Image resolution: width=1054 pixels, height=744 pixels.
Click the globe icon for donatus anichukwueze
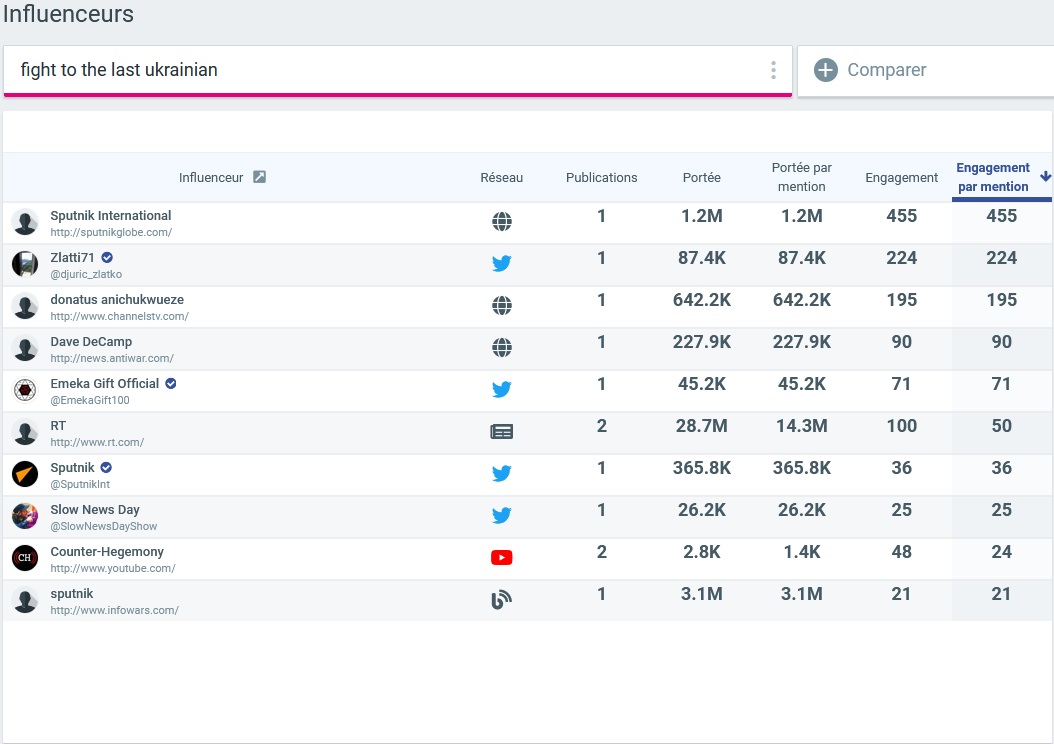501,305
